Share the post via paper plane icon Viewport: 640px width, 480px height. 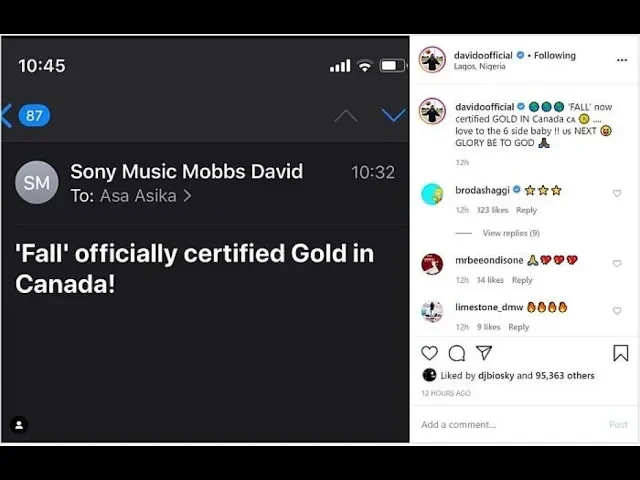tap(484, 353)
